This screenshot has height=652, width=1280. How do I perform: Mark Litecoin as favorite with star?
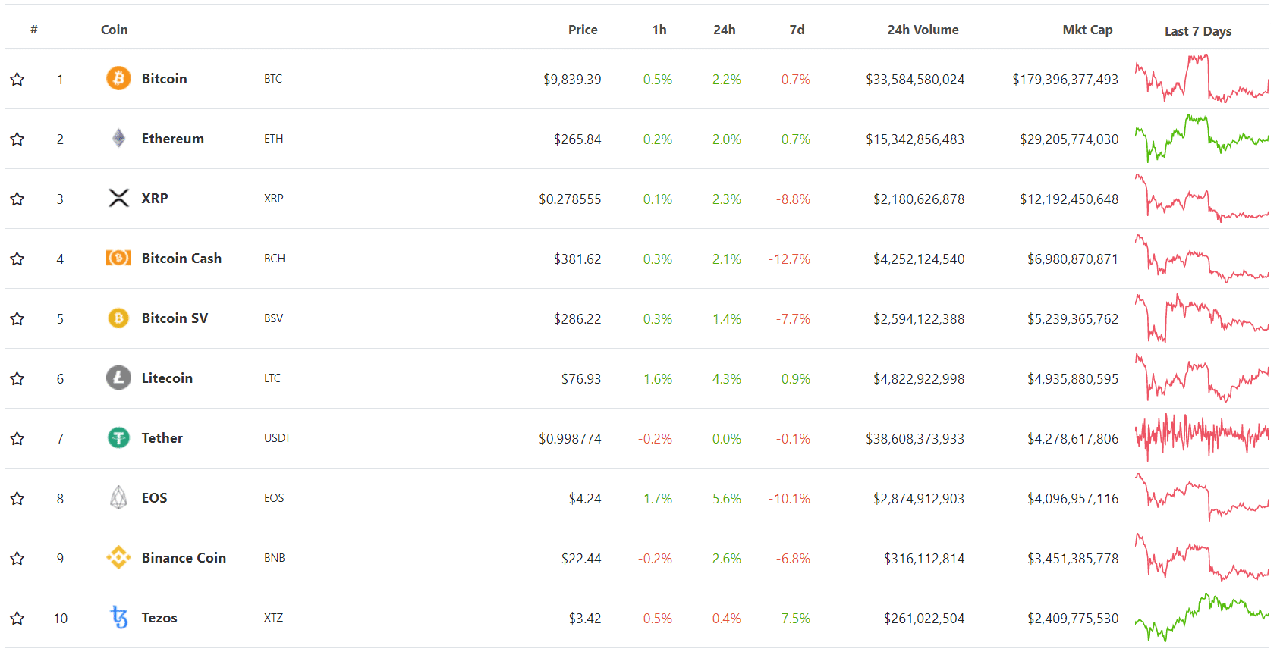click(17, 379)
